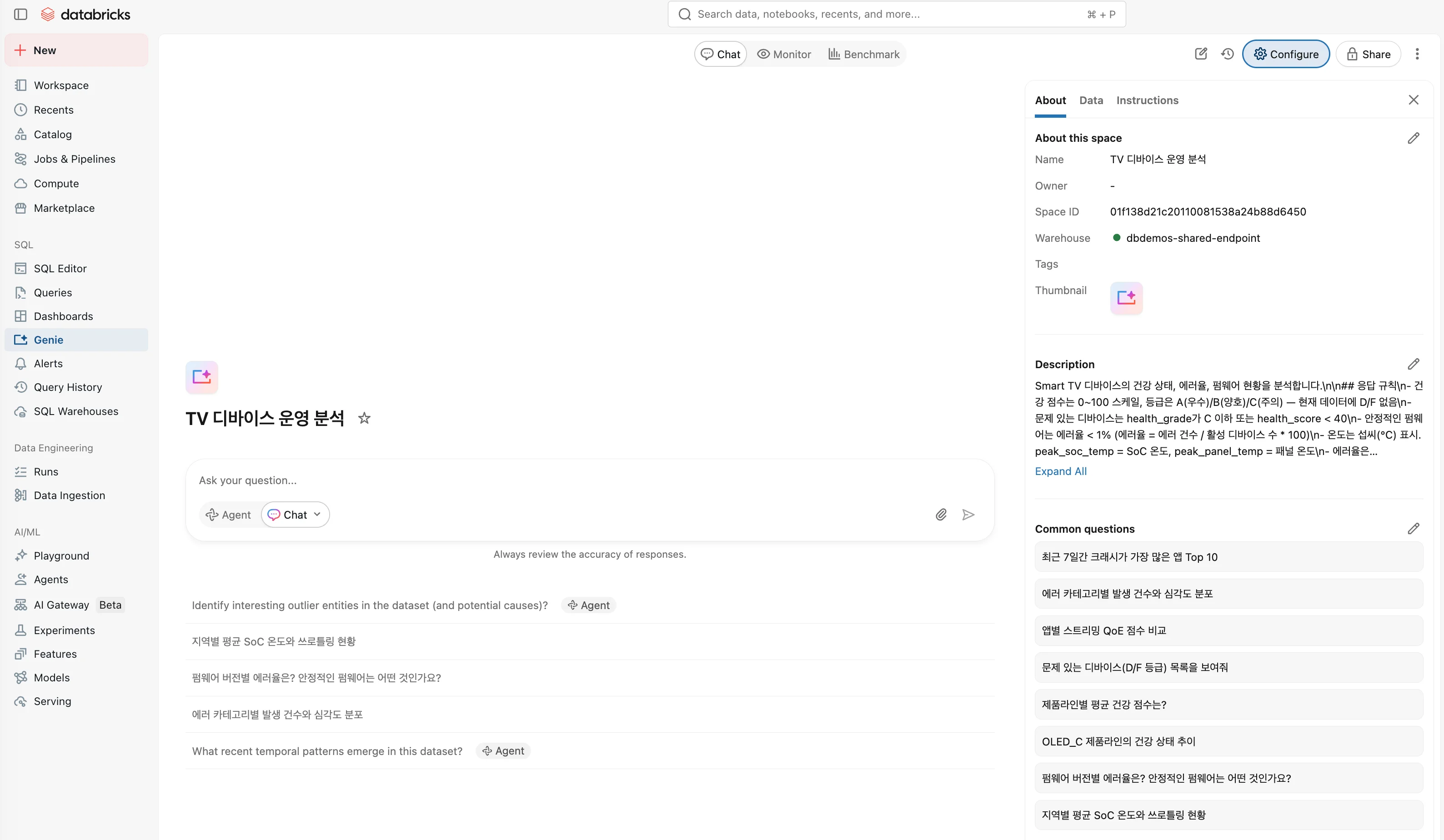Favorite the space with the star icon
Image resolution: width=1444 pixels, height=840 pixels.
click(x=364, y=418)
